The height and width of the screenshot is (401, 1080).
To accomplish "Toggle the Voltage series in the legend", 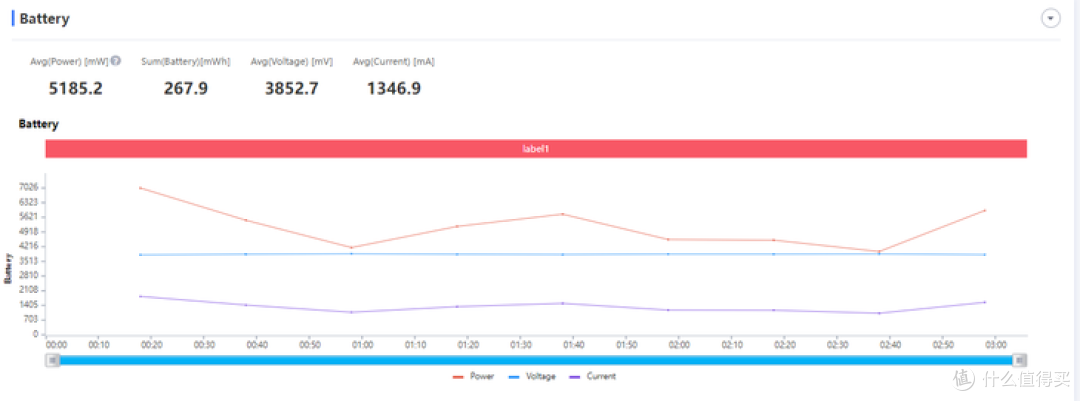I will click(x=532, y=376).
